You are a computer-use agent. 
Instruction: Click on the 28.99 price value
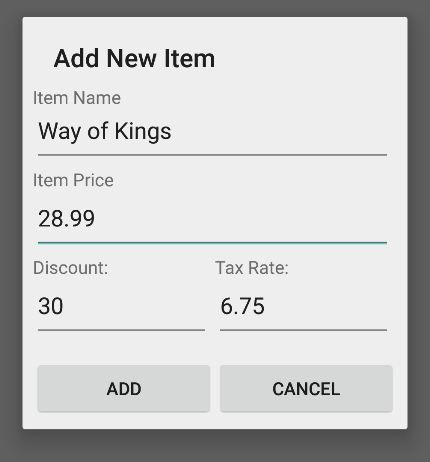point(66,219)
